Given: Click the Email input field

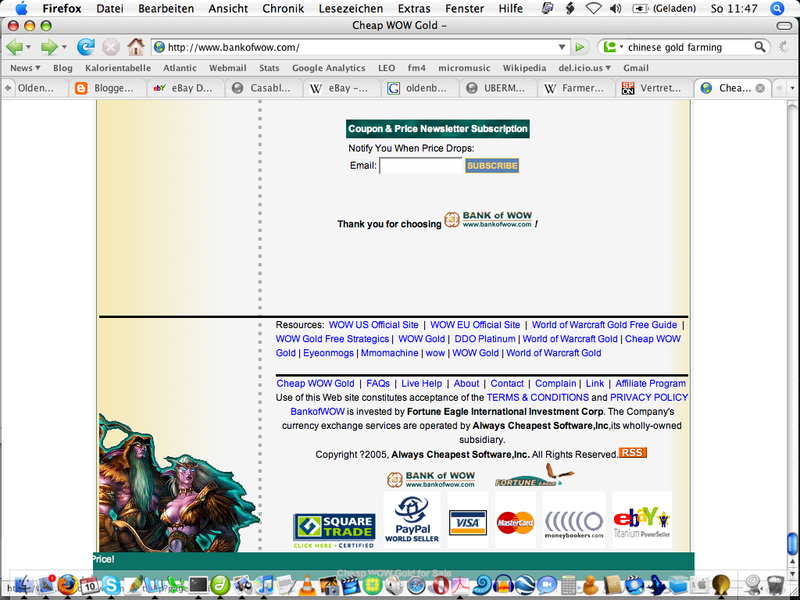Looking at the screenshot, I should (421, 166).
